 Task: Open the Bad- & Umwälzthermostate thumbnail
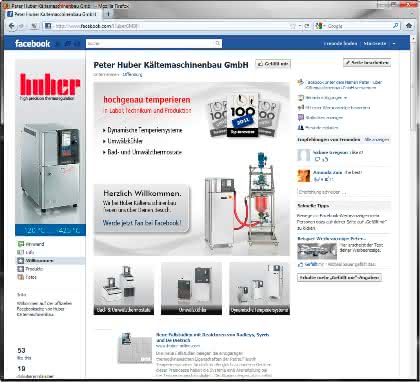(x=124, y=288)
